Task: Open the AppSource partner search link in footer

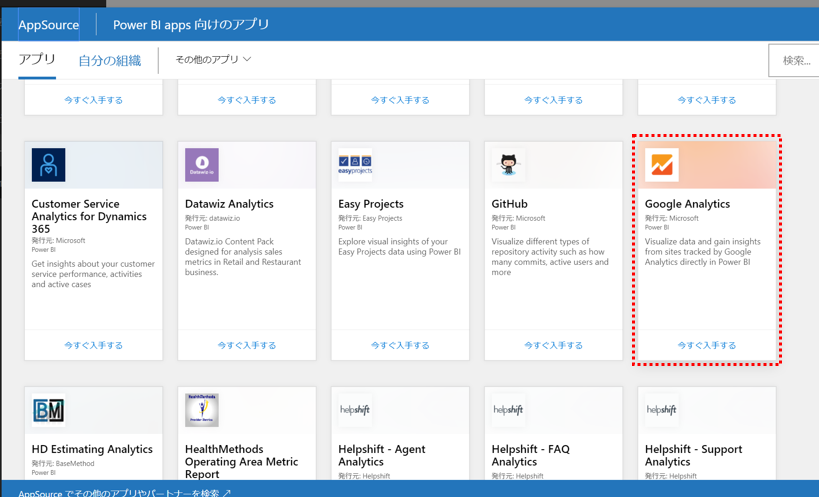Action: (x=124, y=493)
